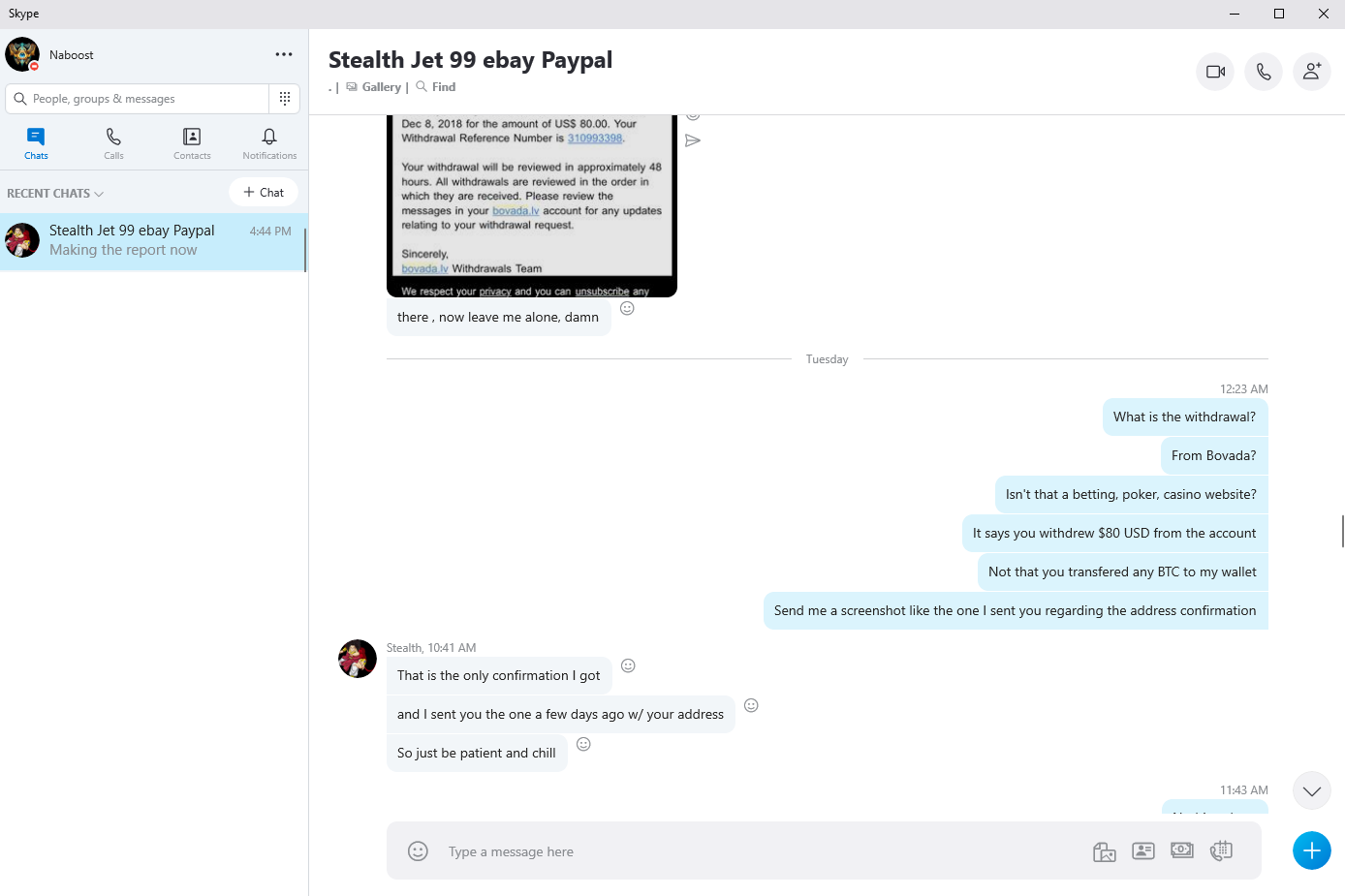Open the Contacts tab
Screen dimensions: 1345x896
coord(192,143)
